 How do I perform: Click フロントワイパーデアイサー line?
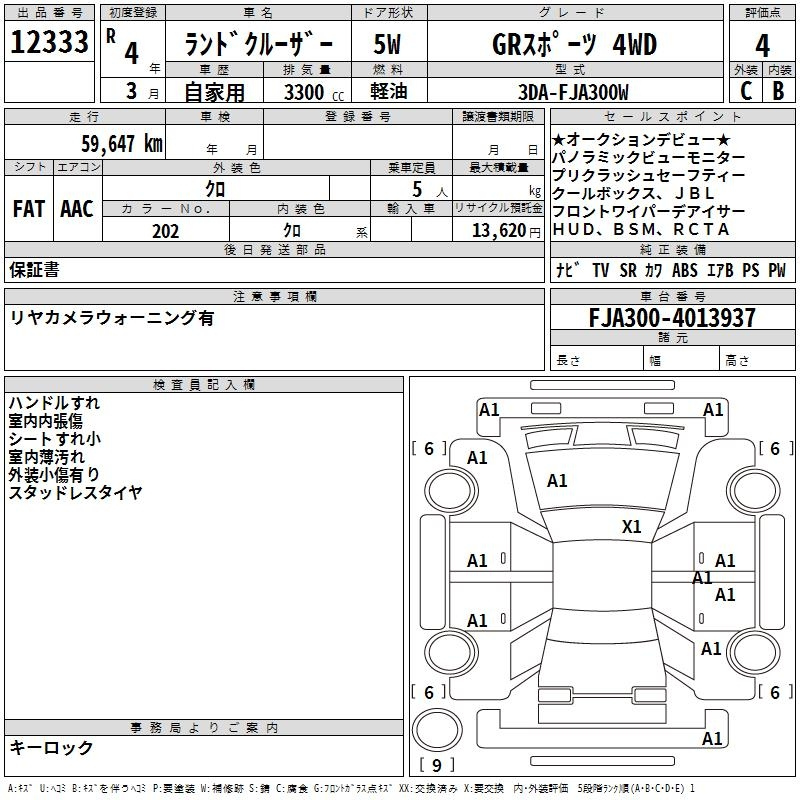648,211
